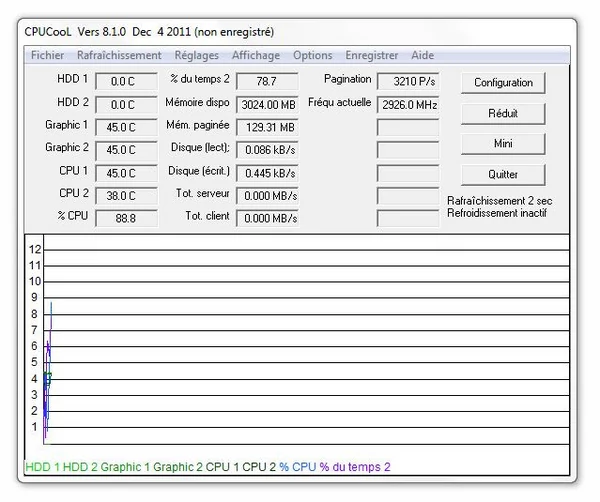Click the CPU 2 38.0 C value

(x=126, y=196)
